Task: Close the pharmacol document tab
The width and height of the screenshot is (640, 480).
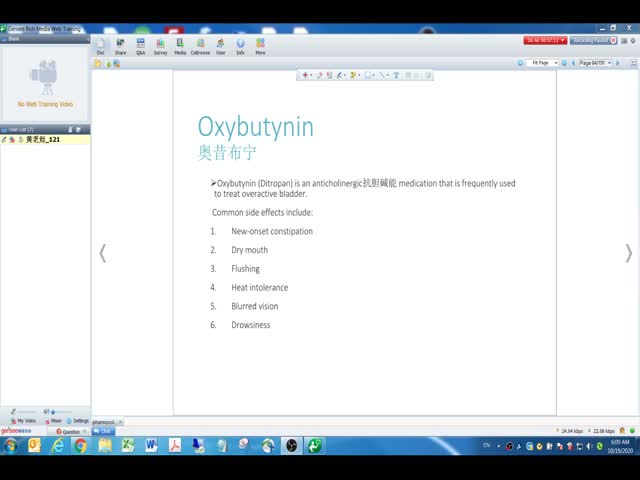Action: tap(120, 422)
